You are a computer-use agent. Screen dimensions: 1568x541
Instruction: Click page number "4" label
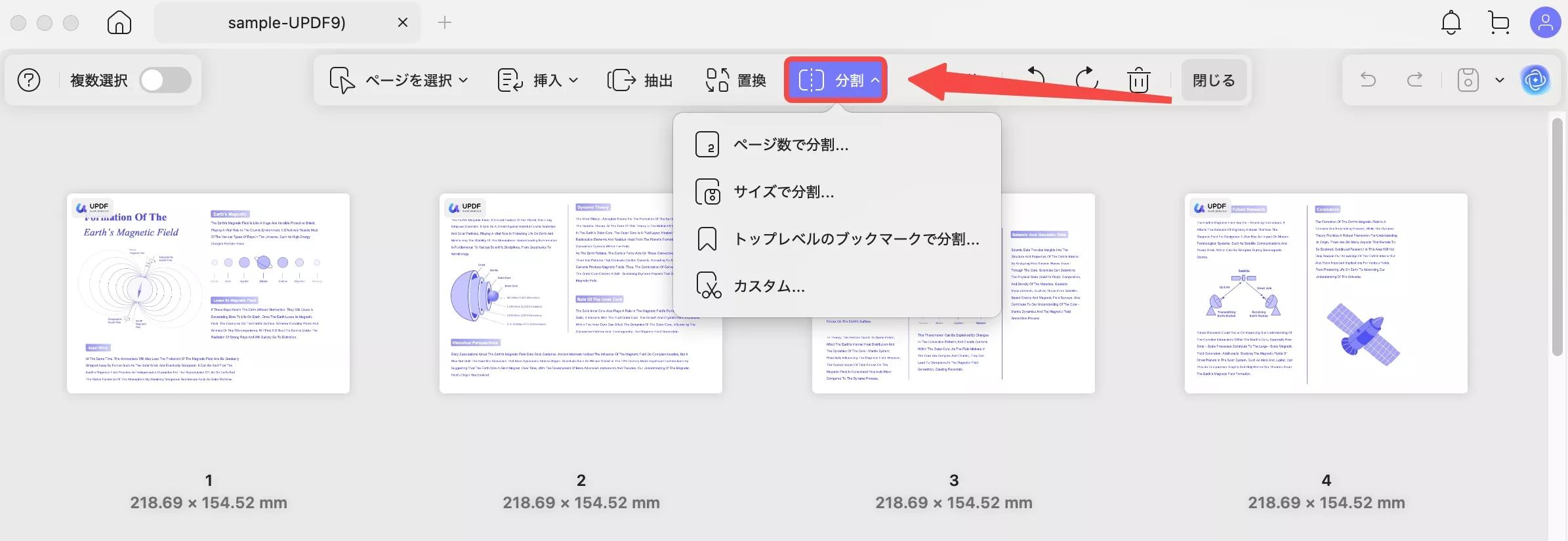[1327, 481]
